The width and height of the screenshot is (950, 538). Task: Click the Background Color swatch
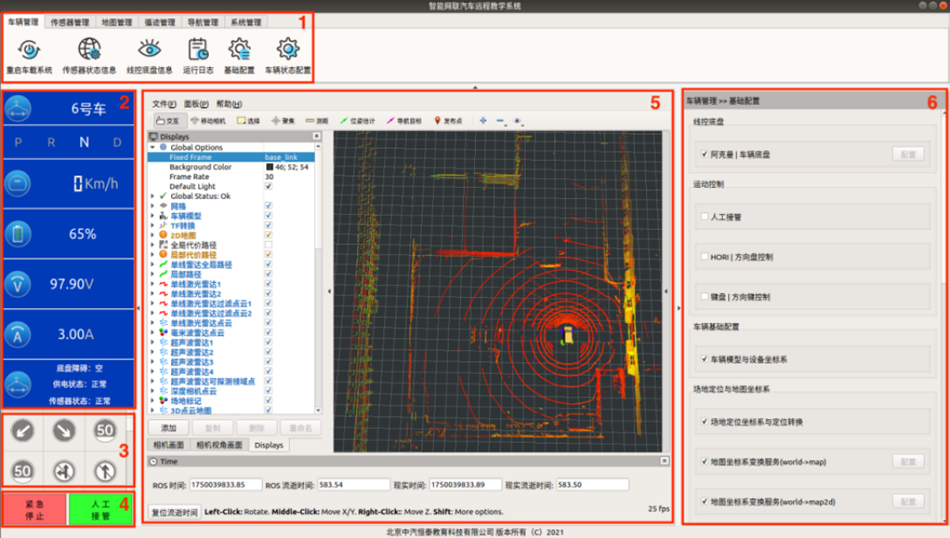pyautogui.click(x=269, y=167)
